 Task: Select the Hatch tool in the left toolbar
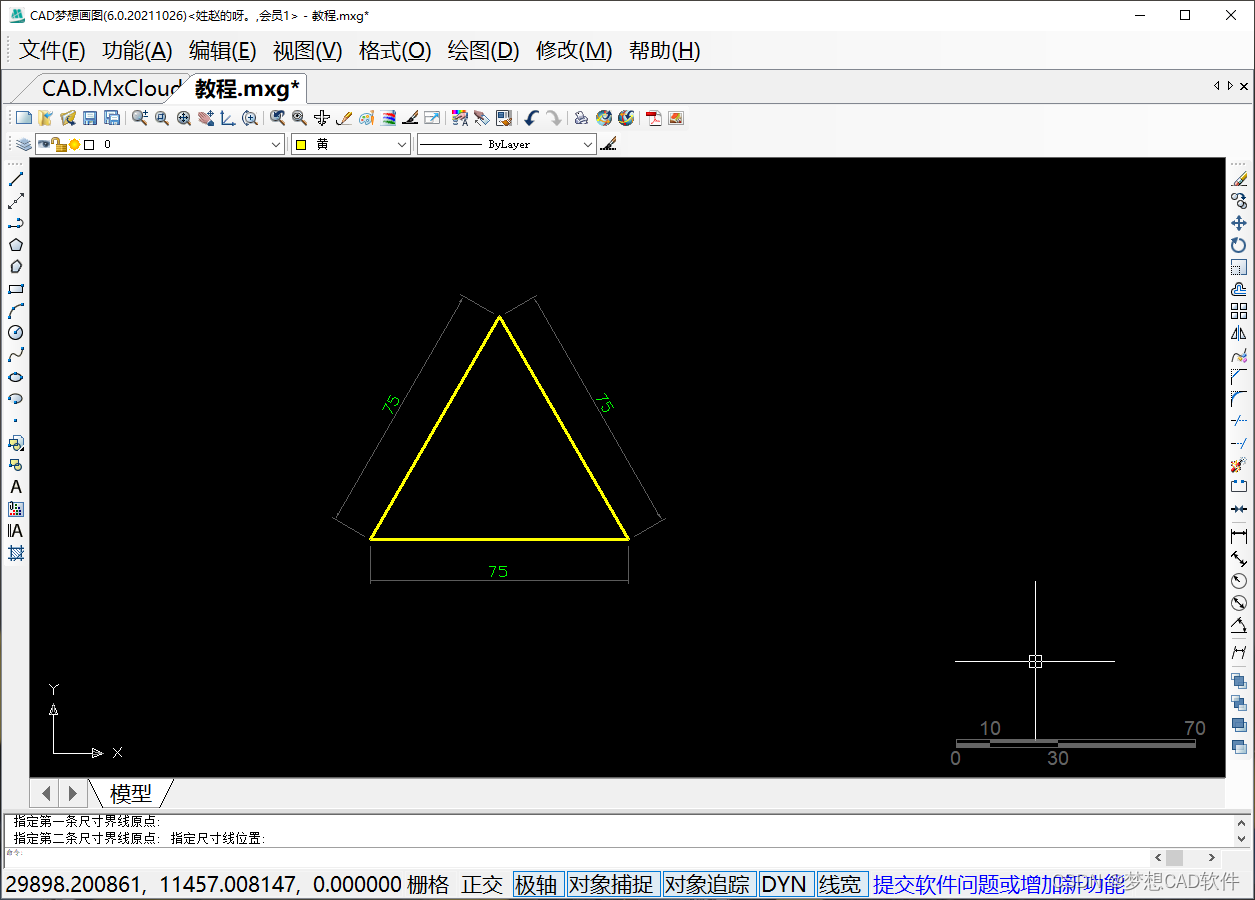pyautogui.click(x=16, y=553)
